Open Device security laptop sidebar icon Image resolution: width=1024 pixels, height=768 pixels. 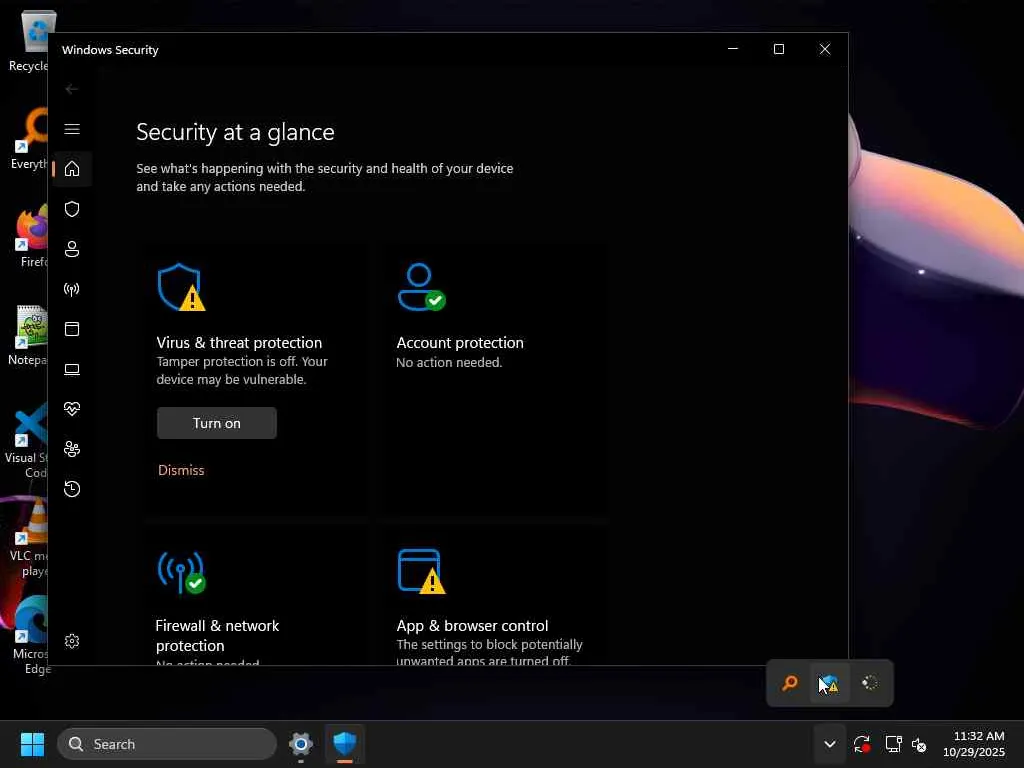72,369
